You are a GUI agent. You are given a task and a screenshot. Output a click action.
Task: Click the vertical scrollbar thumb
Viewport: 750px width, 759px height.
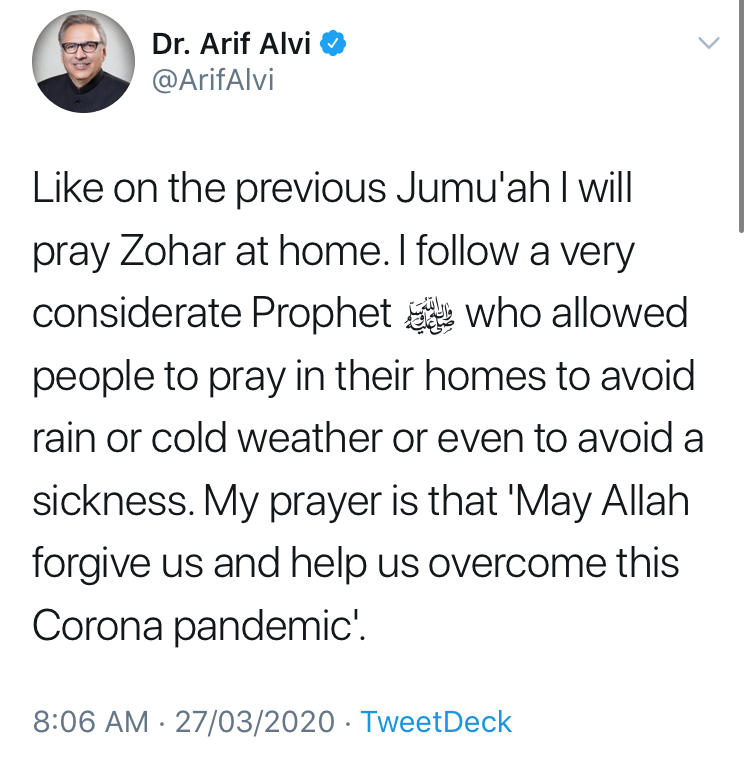[x=741, y=116]
